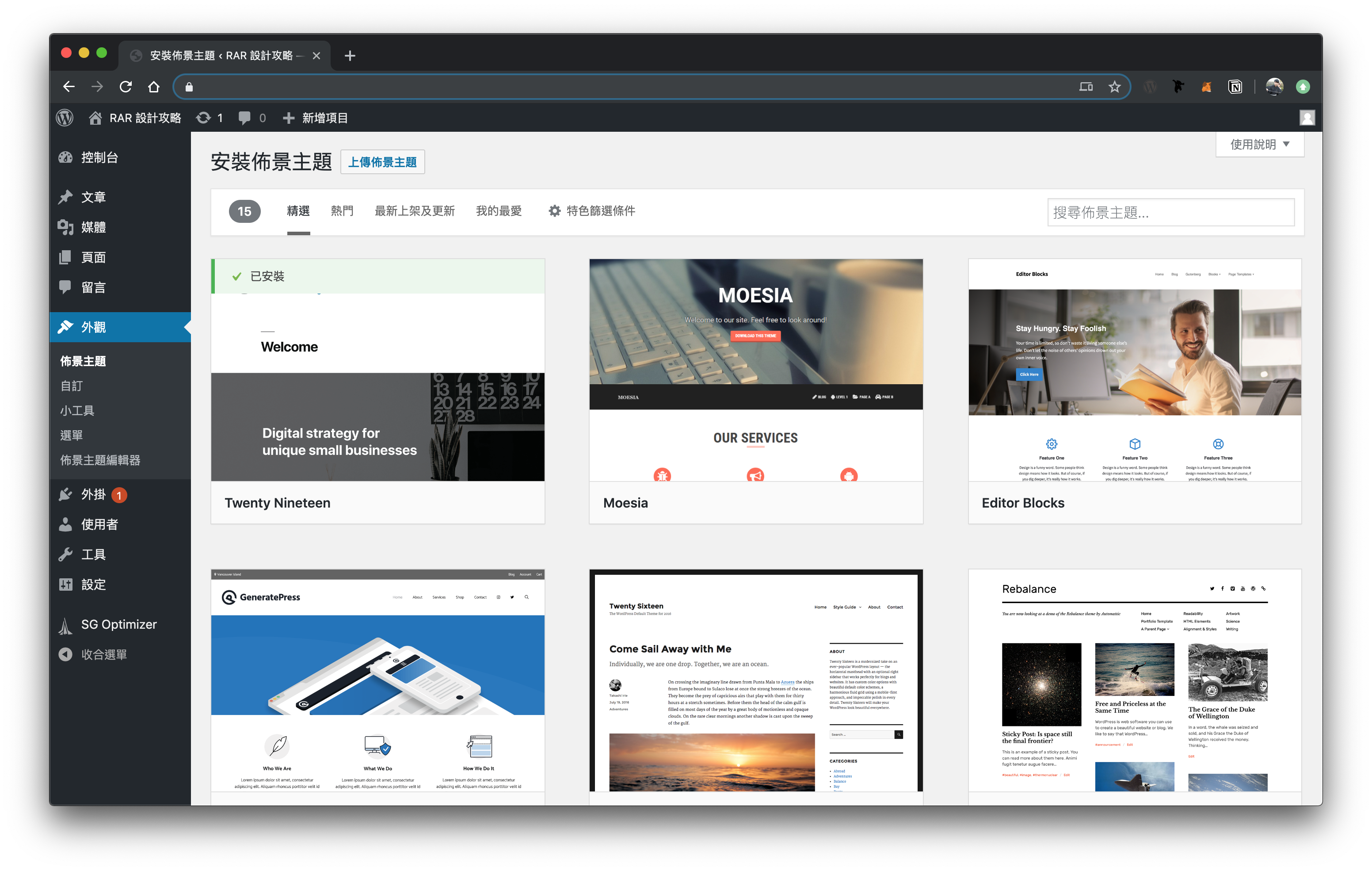Screen dimensions: 1372x871
Task: Open 特色篩選條件 feature filter panel
Action: 591,211
